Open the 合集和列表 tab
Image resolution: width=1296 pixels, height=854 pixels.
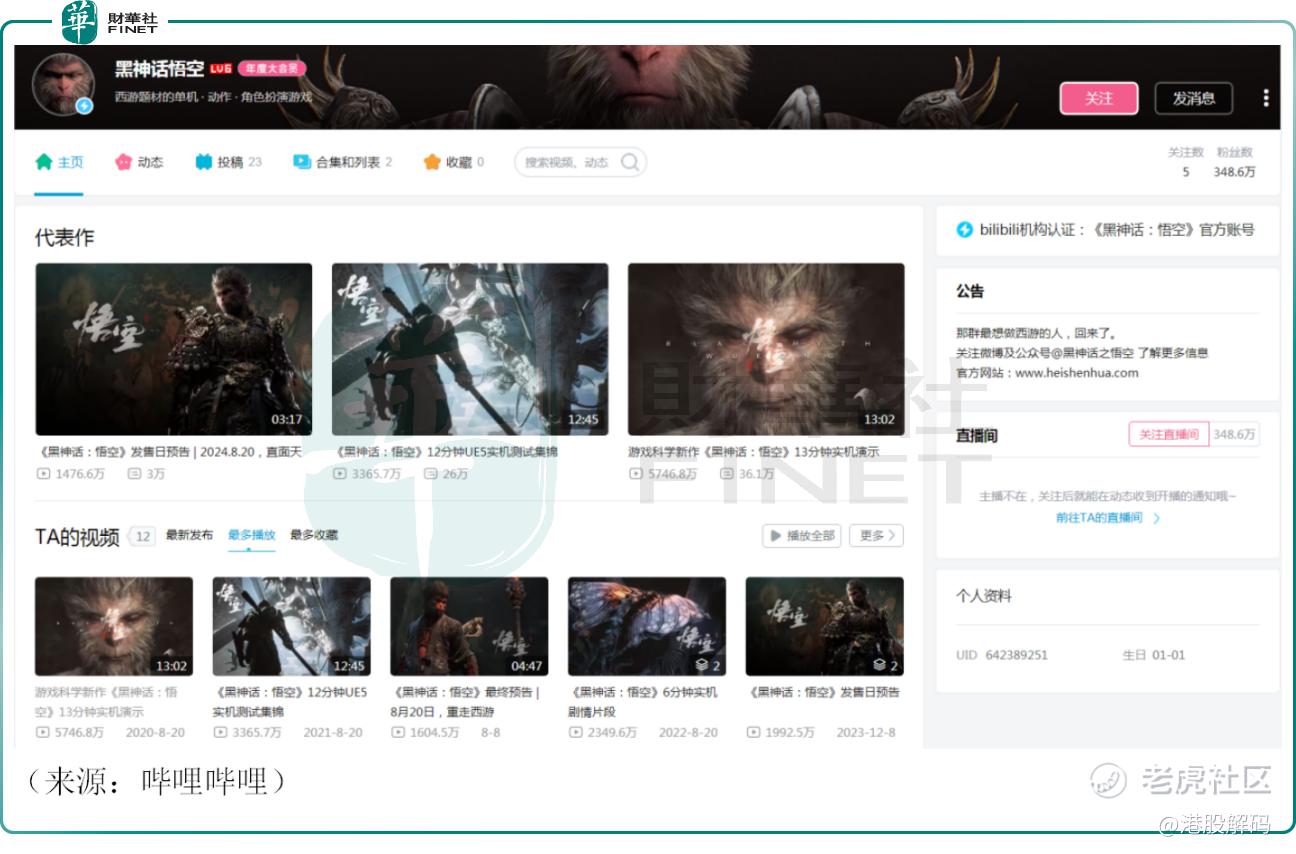coord(342,162)
